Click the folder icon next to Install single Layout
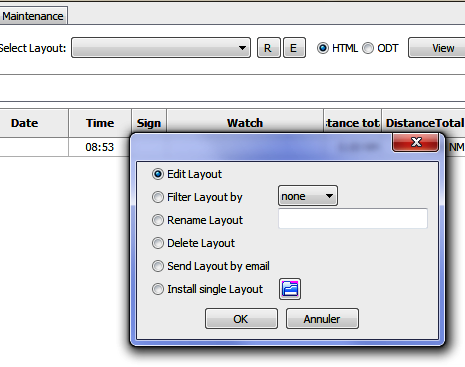 pos(290,289)
